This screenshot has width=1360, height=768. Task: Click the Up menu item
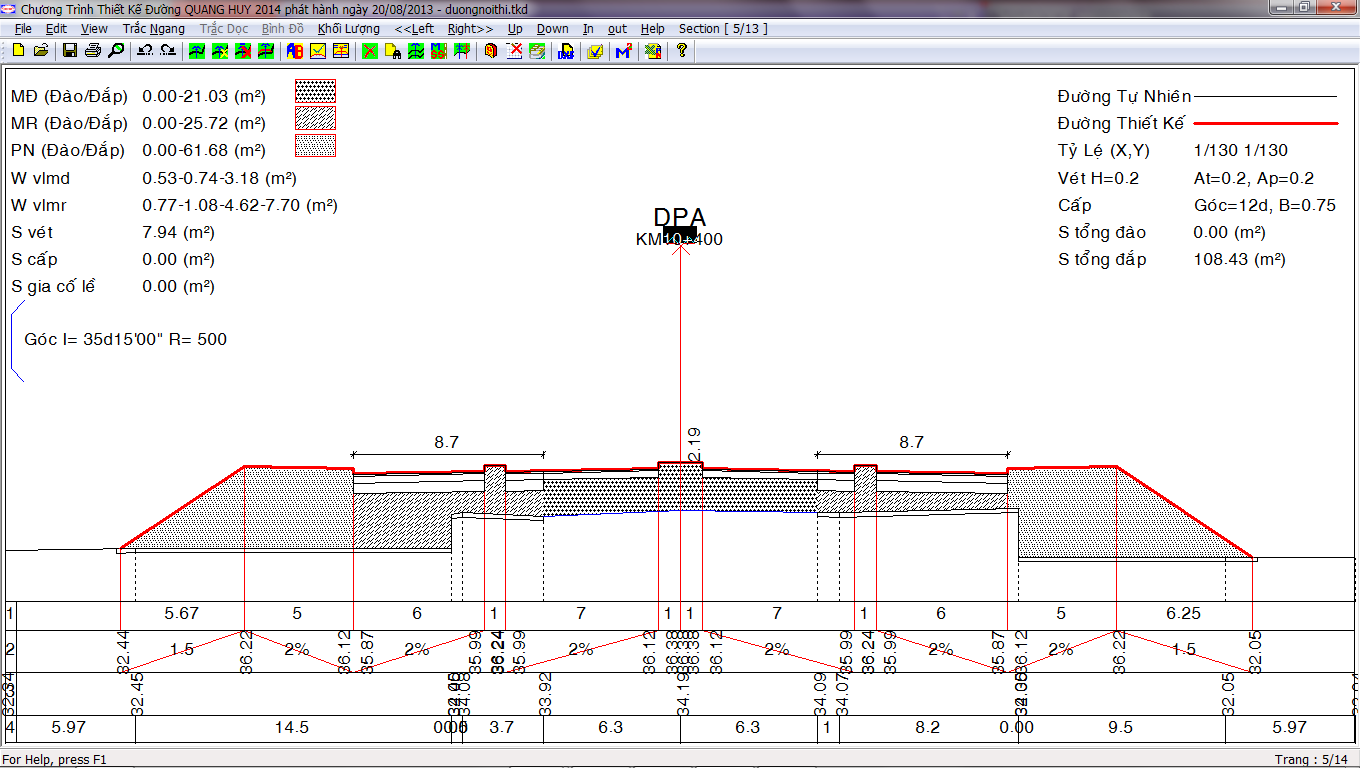click(x=515, y=29)
